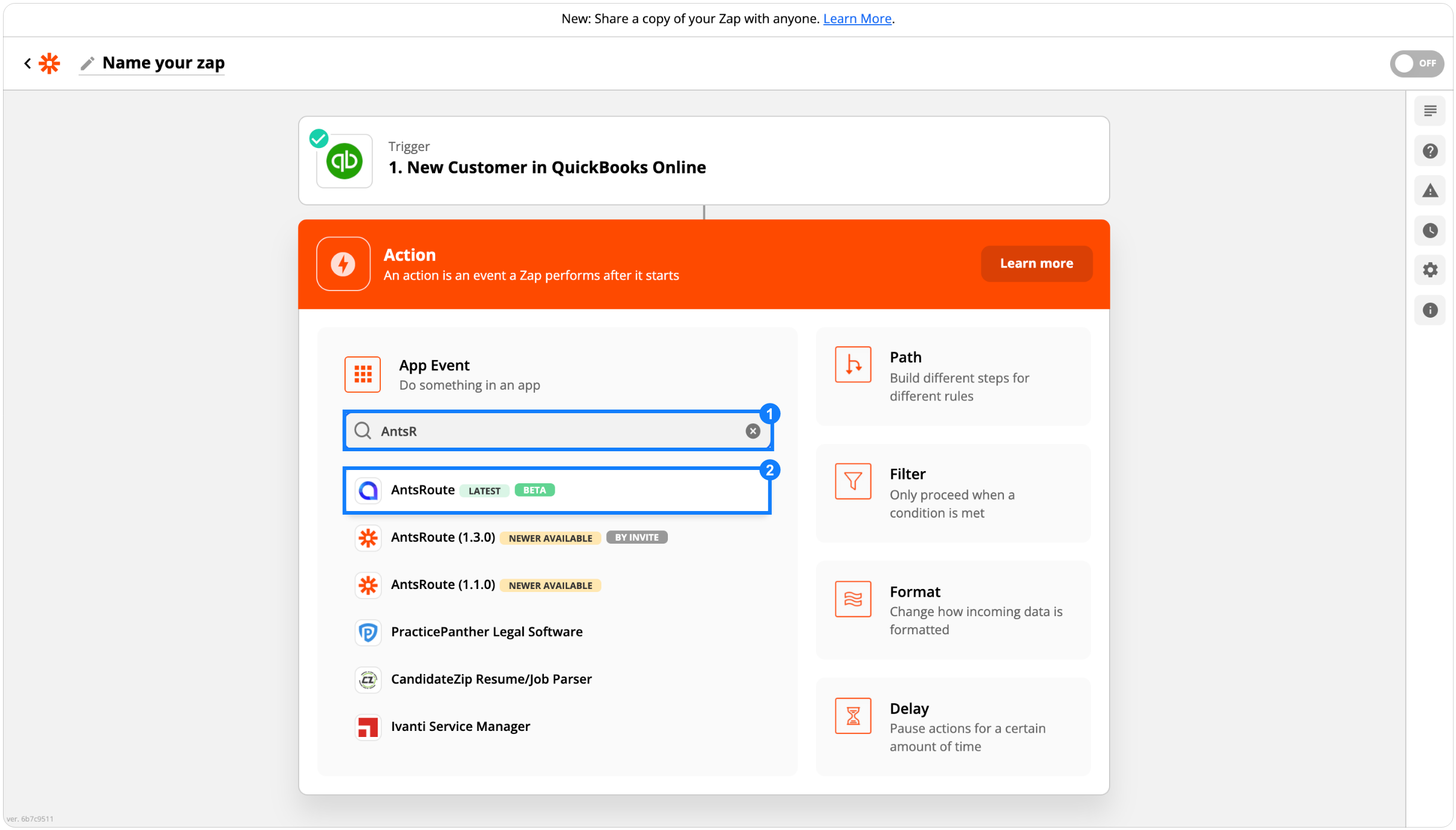The height and width of the screenshot is (830, 1456).
Task: Click into the app search field containing 'AntsR'
Action: [558, 431]
